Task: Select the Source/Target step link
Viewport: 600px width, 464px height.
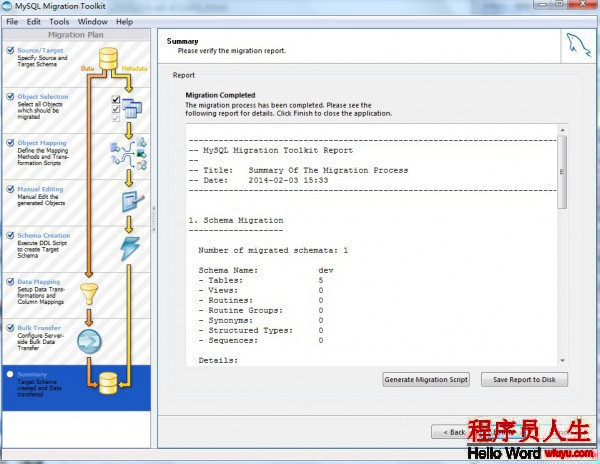Action: click(x=40, y=50)
